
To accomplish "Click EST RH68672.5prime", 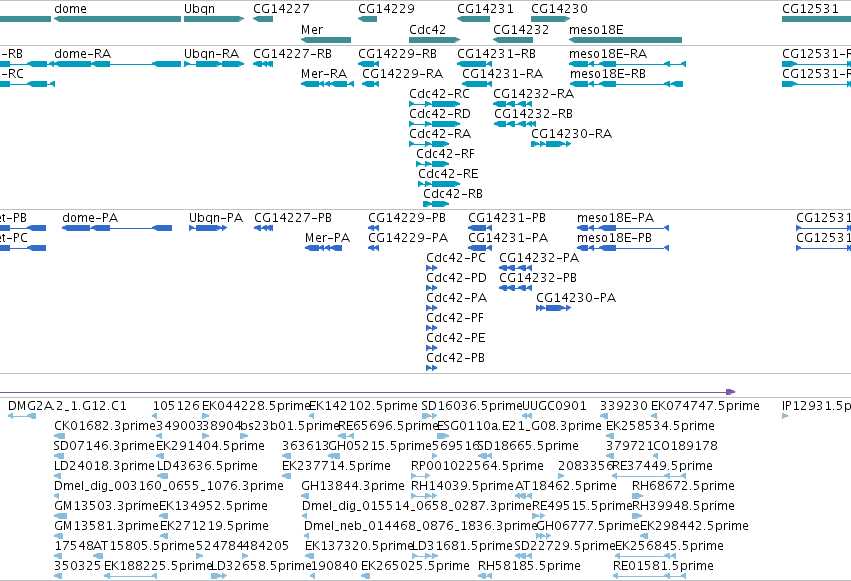I will pos(638,496).
